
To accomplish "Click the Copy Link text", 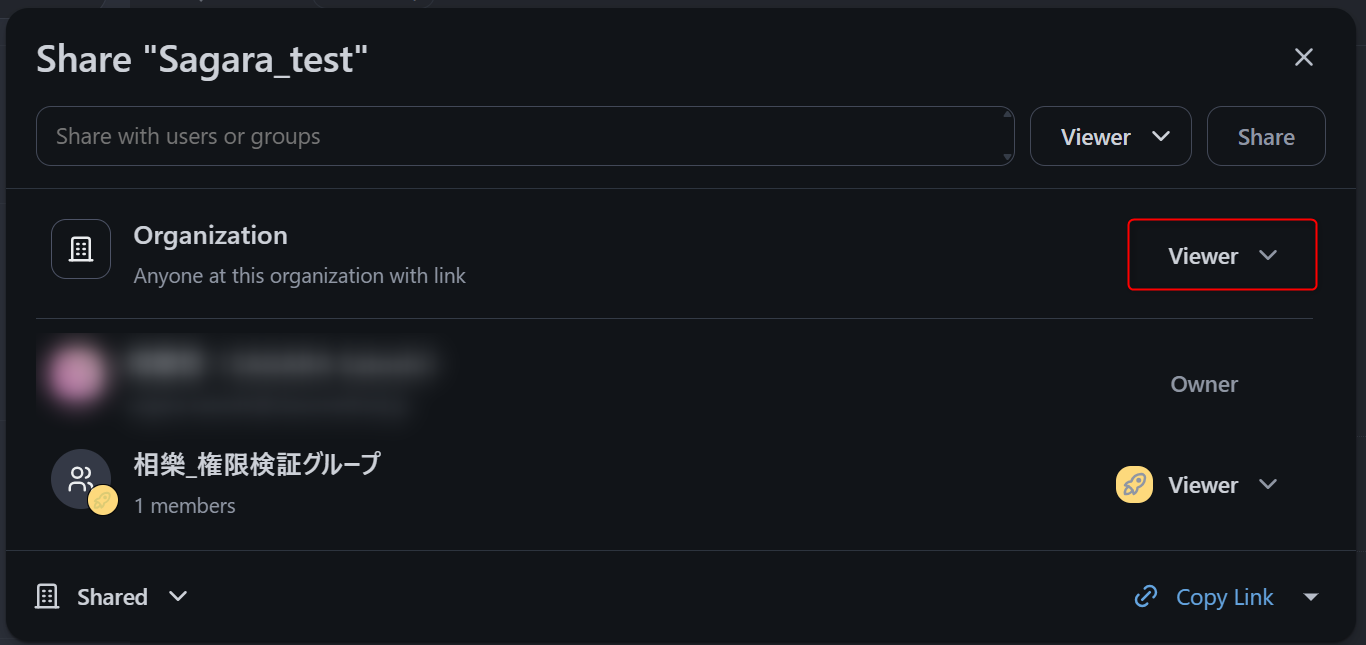I will [1224, 597].
